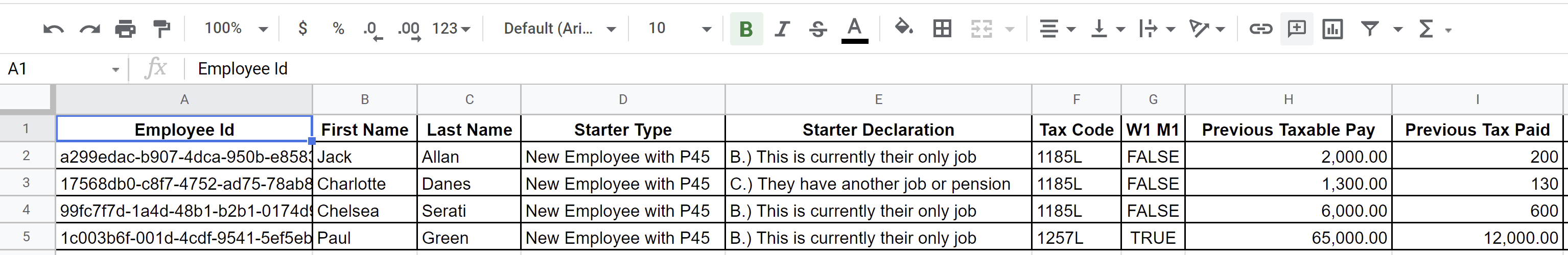Click Format as percent button
Viewport: 1568px width, 255px height.
pos(338,29)
